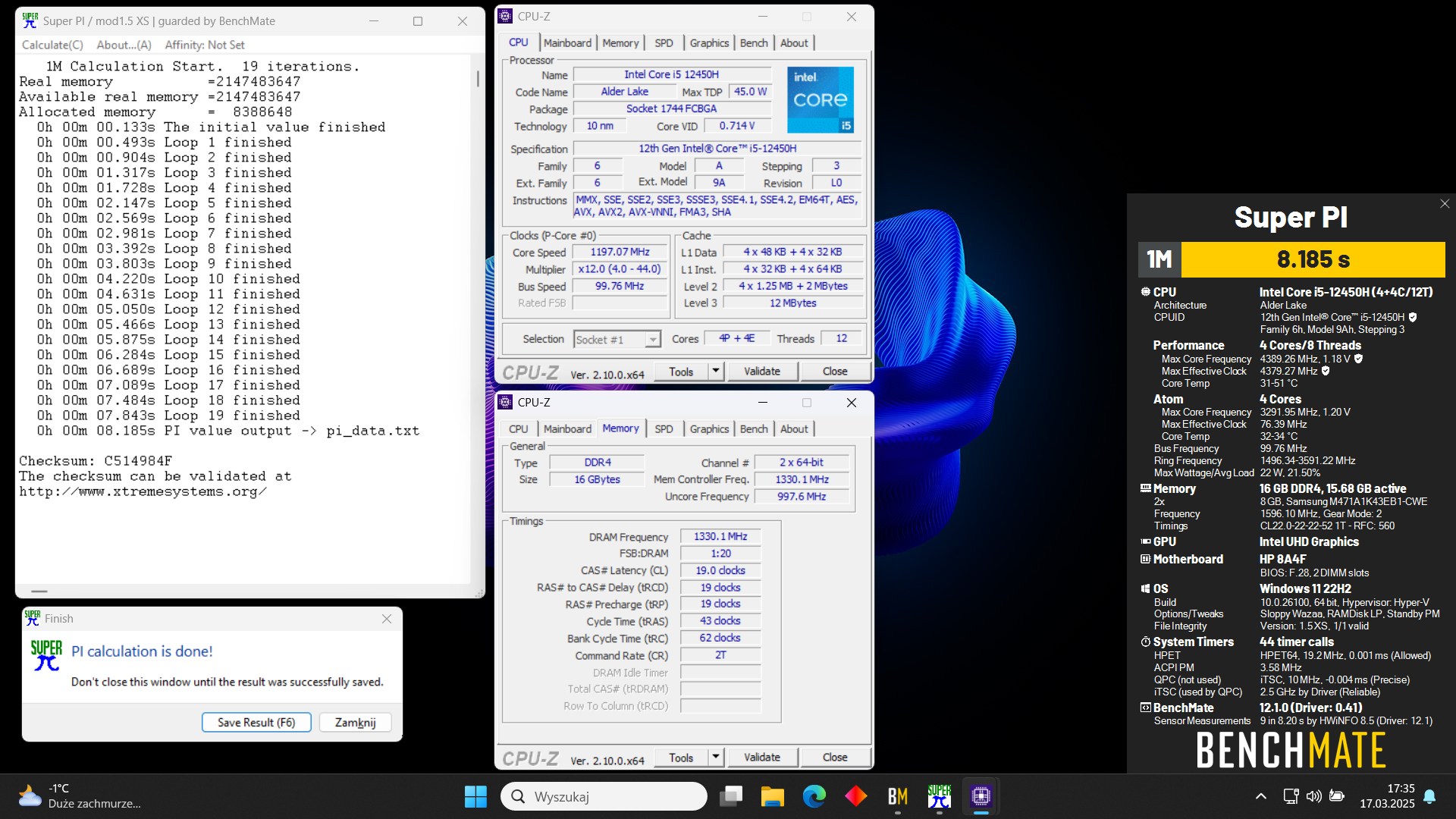Expand Tools dropdown arrow in upper CPU-Z

point(715,371)
